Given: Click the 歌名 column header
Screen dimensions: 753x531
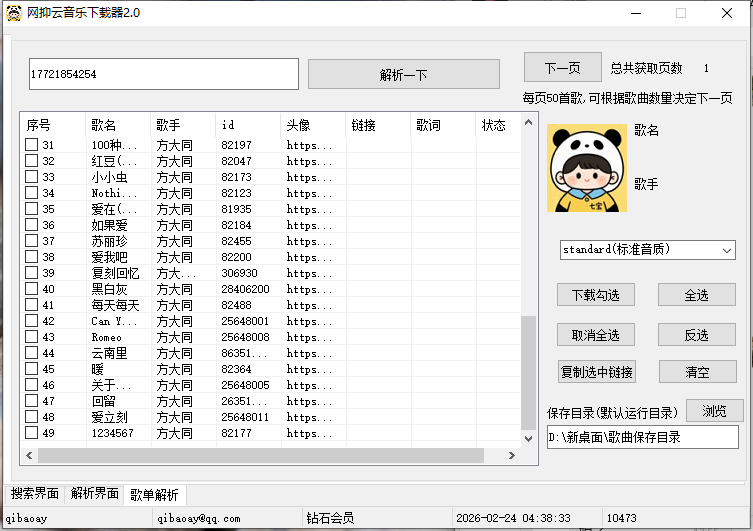Looking at the screenshot, I should tap(118, 125).
